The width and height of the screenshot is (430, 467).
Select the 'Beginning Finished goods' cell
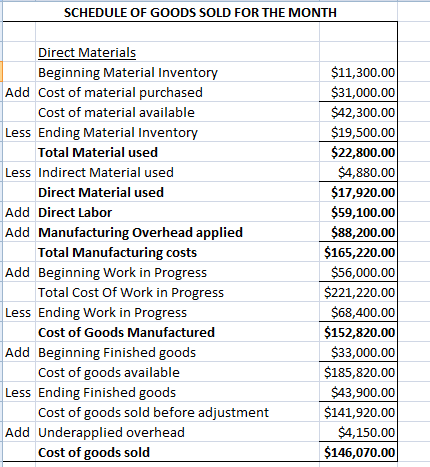click(177, 352)
